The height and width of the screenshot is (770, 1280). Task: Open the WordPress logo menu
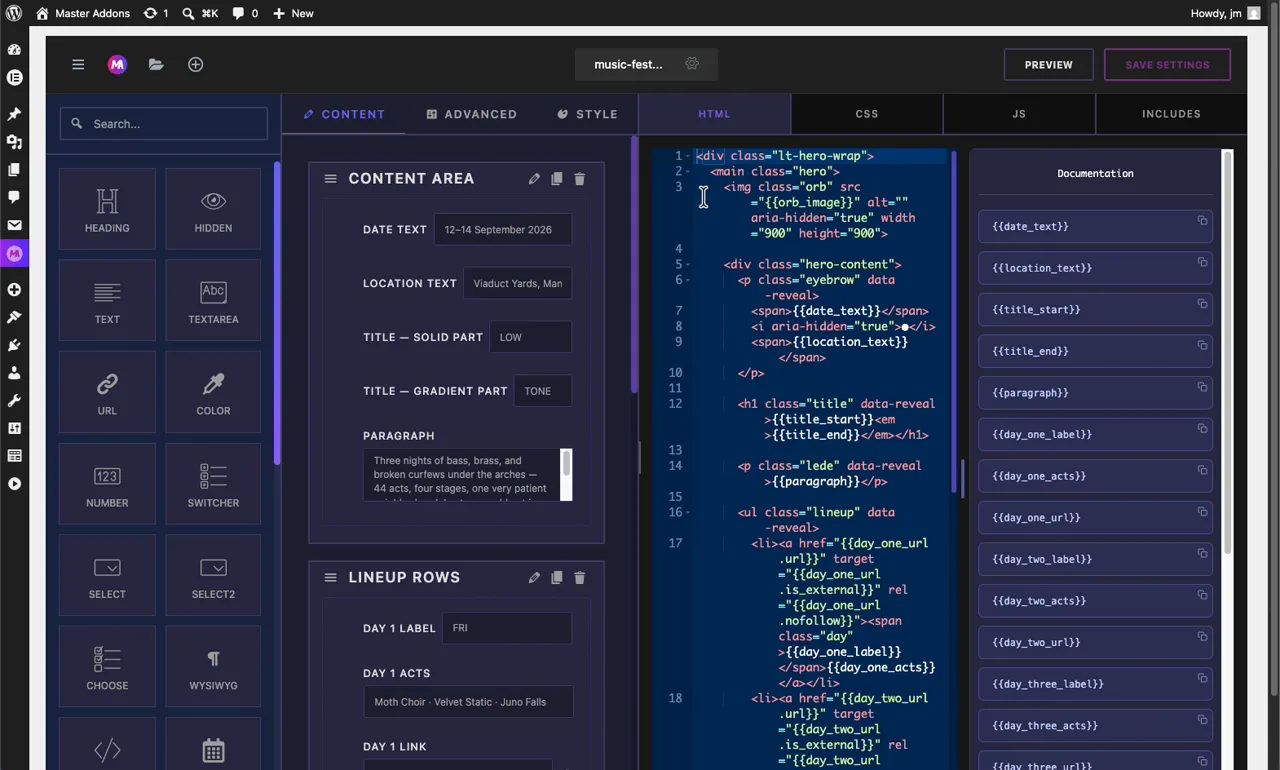point(14,13)
